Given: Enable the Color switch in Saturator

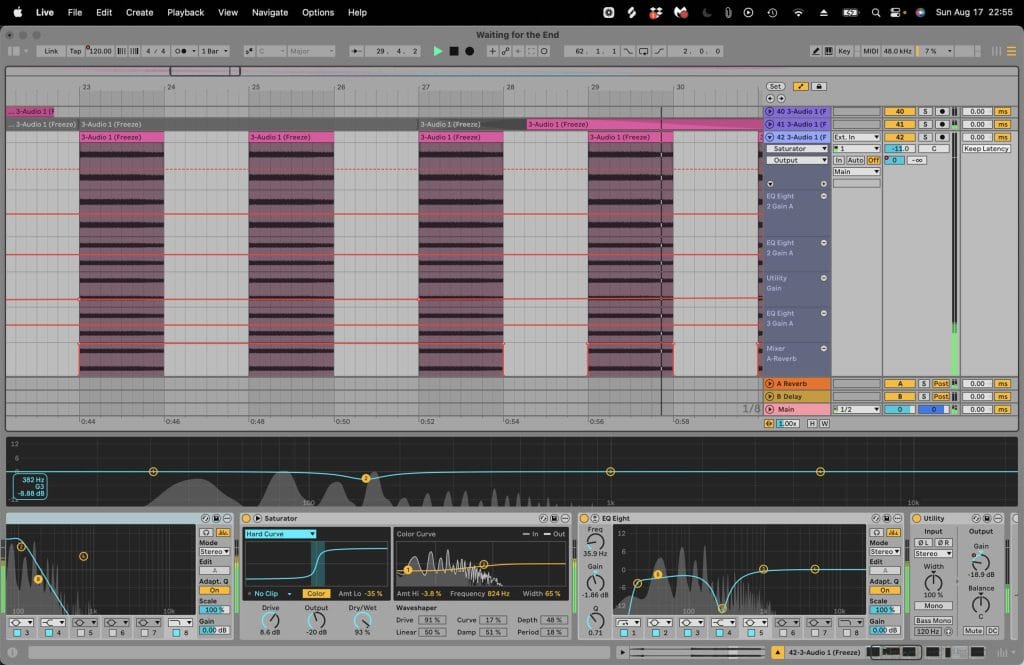Looking at the screenshot, I should (x=316, y=594).
